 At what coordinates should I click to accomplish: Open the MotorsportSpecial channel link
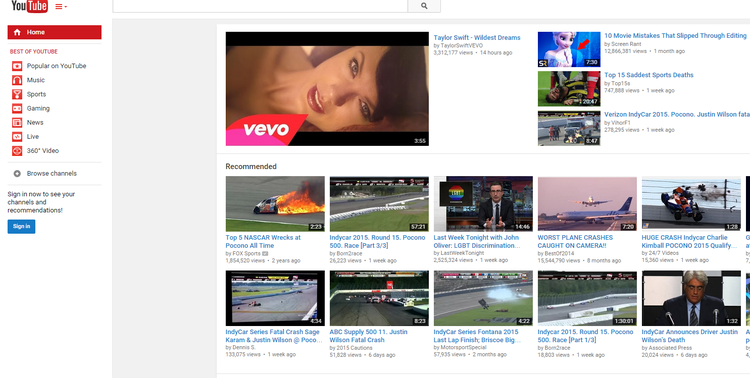[x=463, y=347]
